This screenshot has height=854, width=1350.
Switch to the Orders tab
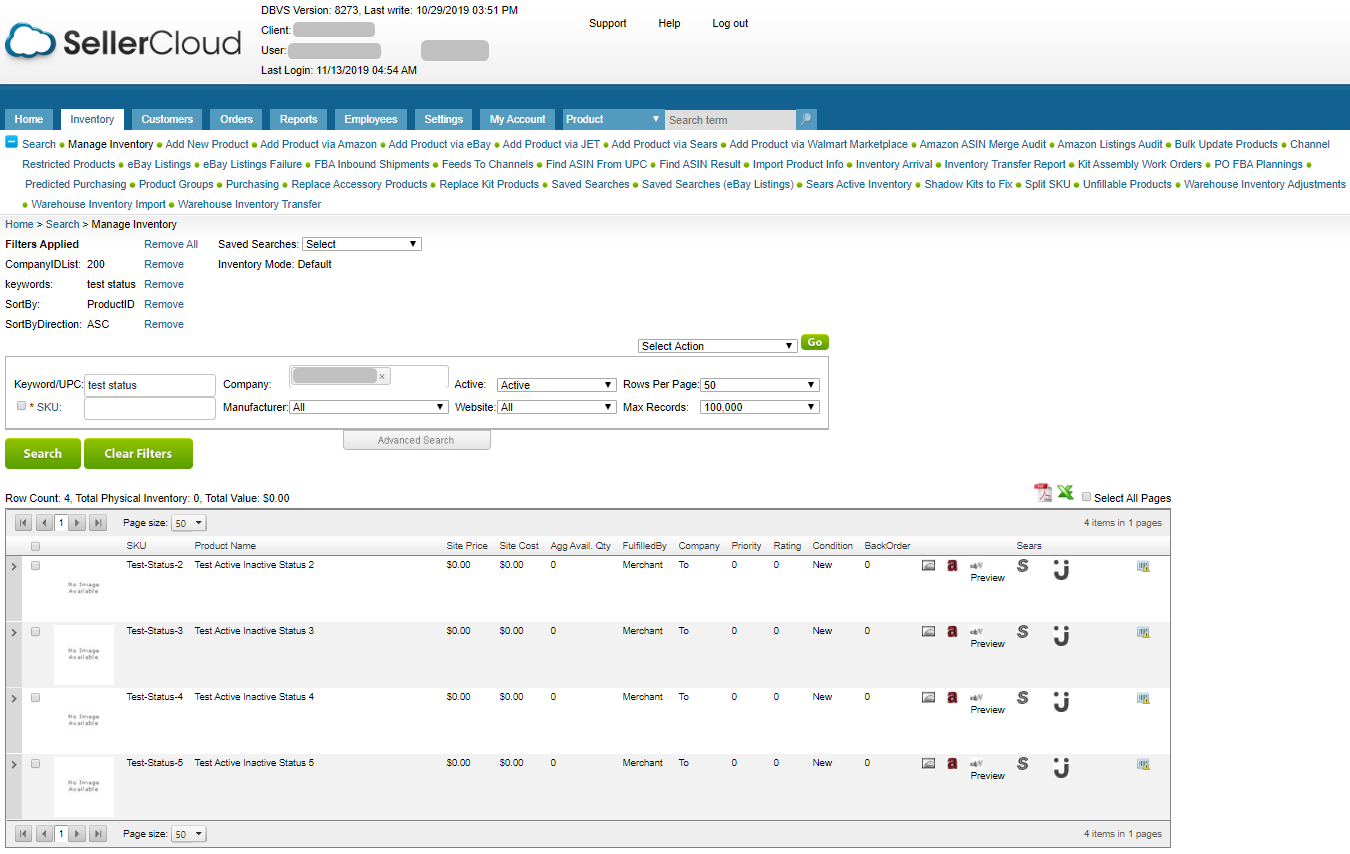click(237, 120)
